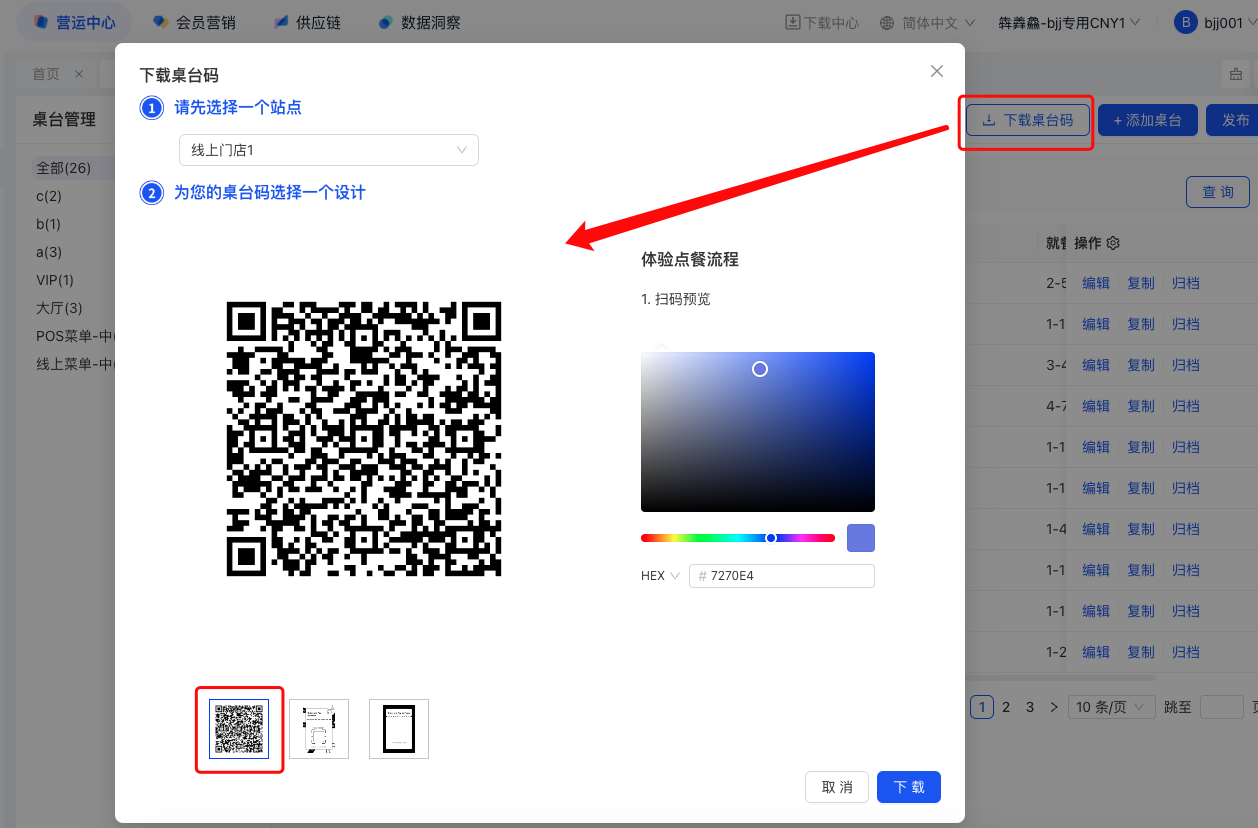Click the 查询 search button
The width and height of the screenshot is (1258, 828).
(1218, 192)
